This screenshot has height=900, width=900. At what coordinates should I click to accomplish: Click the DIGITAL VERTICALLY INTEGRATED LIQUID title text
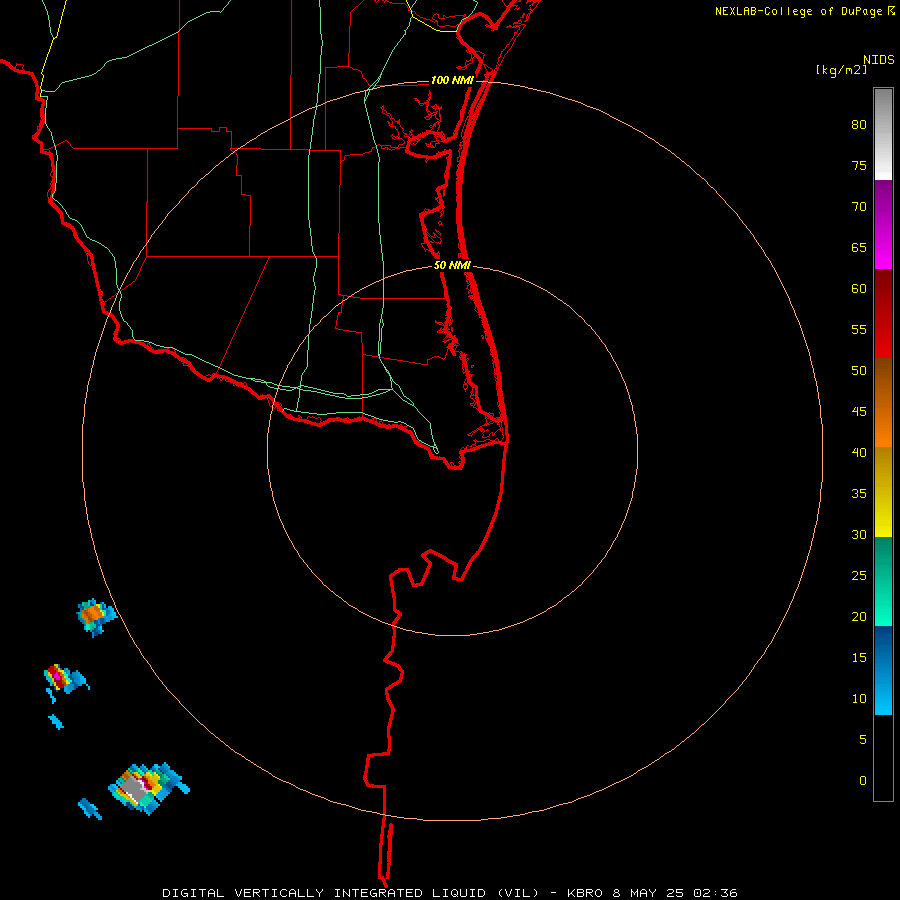350,893
